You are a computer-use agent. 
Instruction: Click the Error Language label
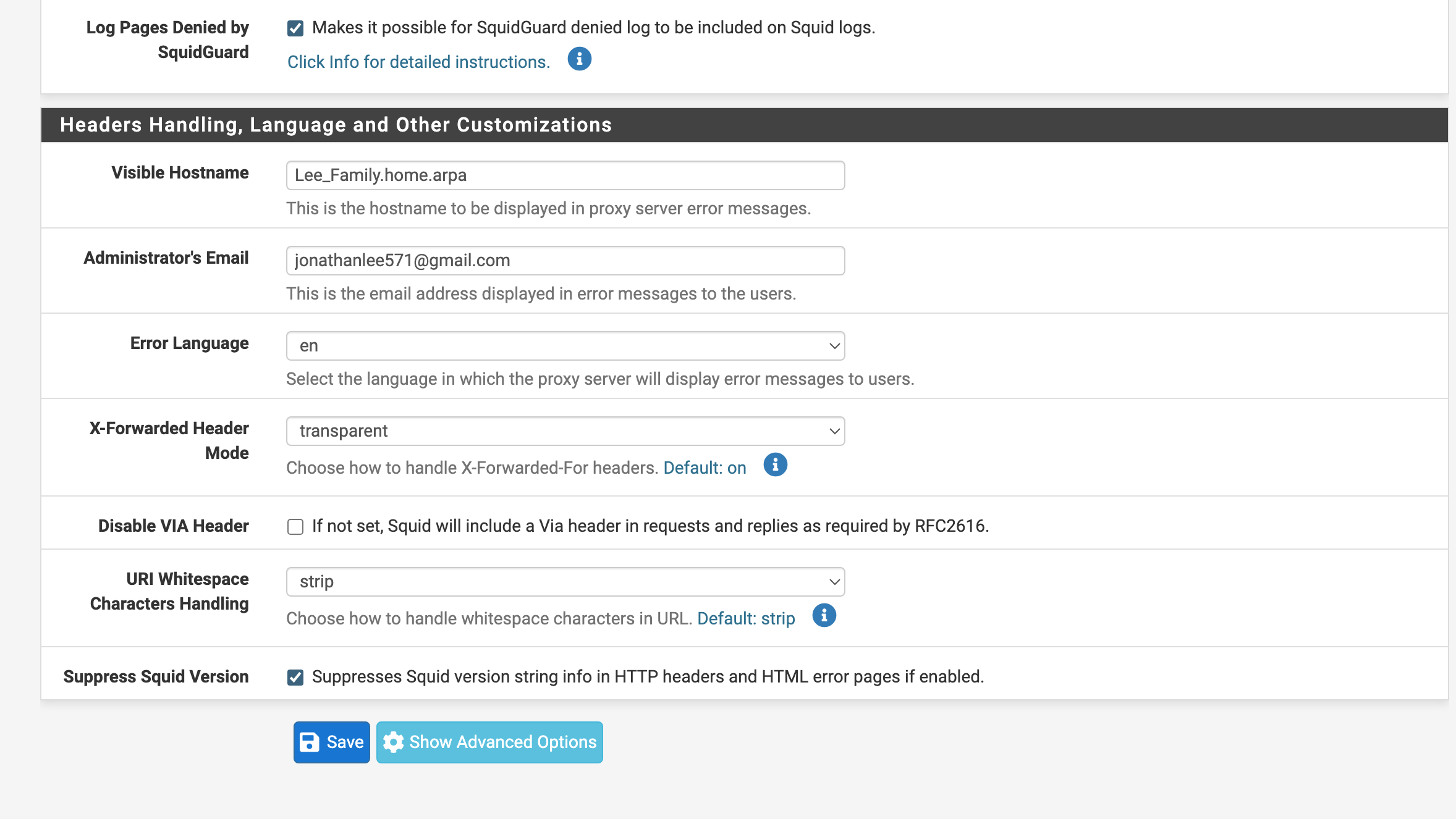[189, 343]
